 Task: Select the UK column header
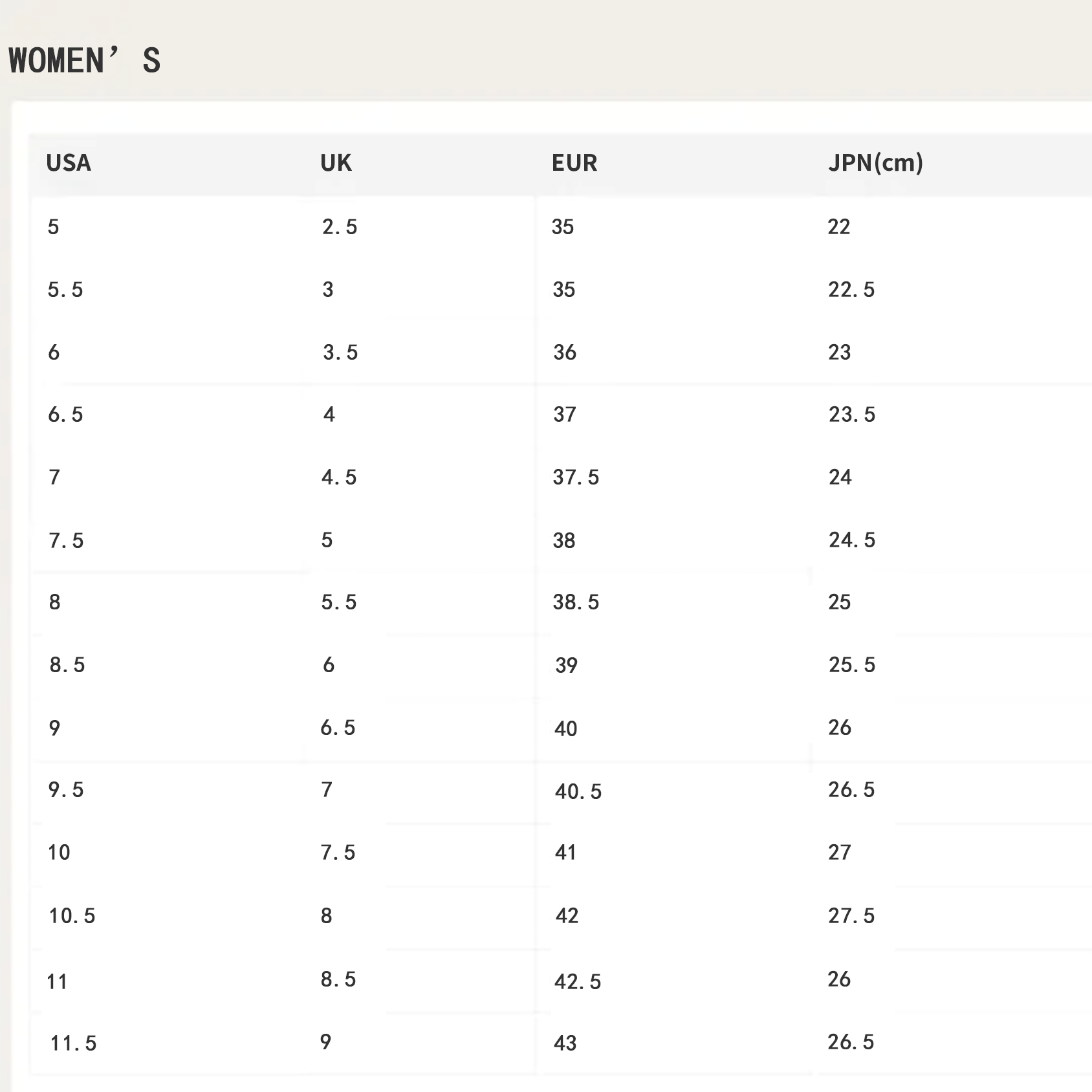pyautogui.click(x=336, y=163)
